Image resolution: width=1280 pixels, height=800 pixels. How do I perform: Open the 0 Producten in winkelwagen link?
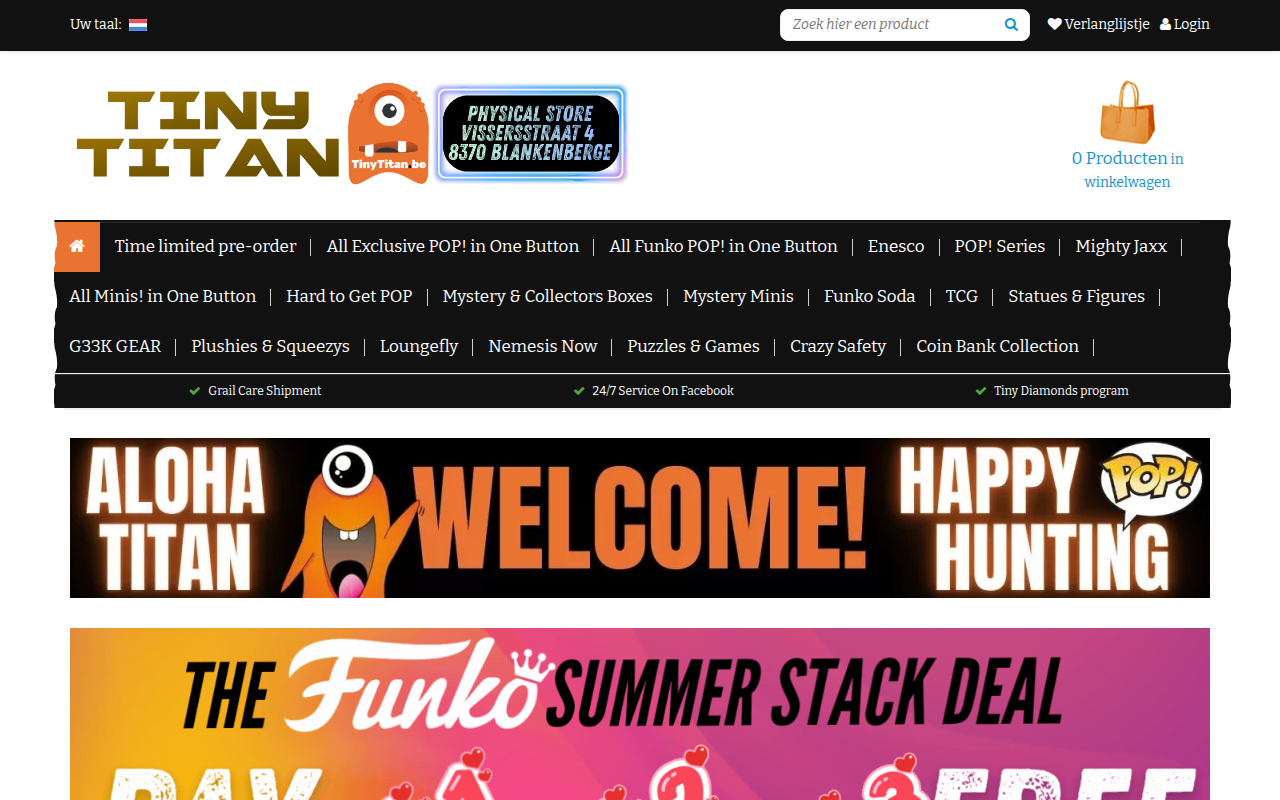coord(1128,170)
